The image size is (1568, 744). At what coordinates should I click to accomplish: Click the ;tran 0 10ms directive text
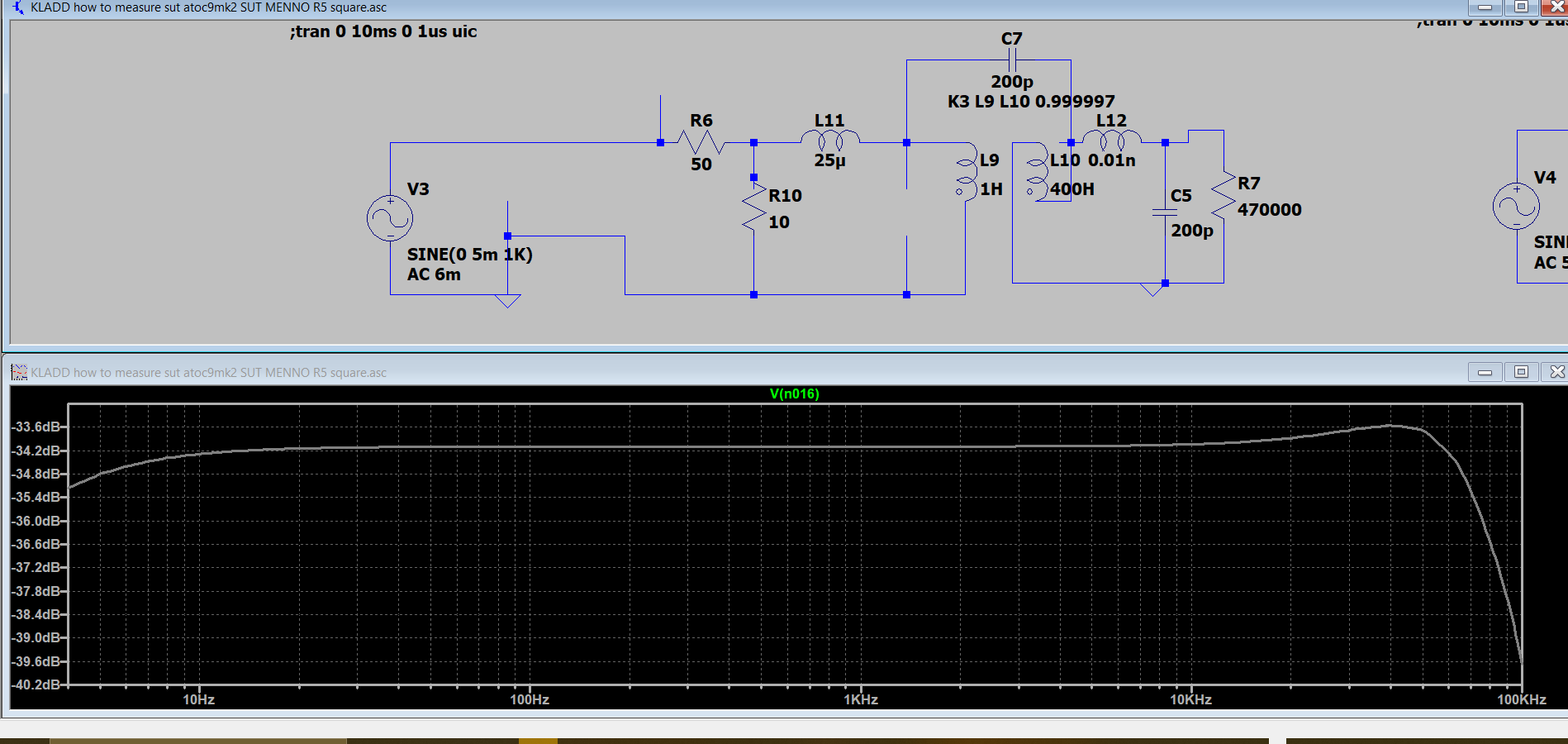[383, 31]
